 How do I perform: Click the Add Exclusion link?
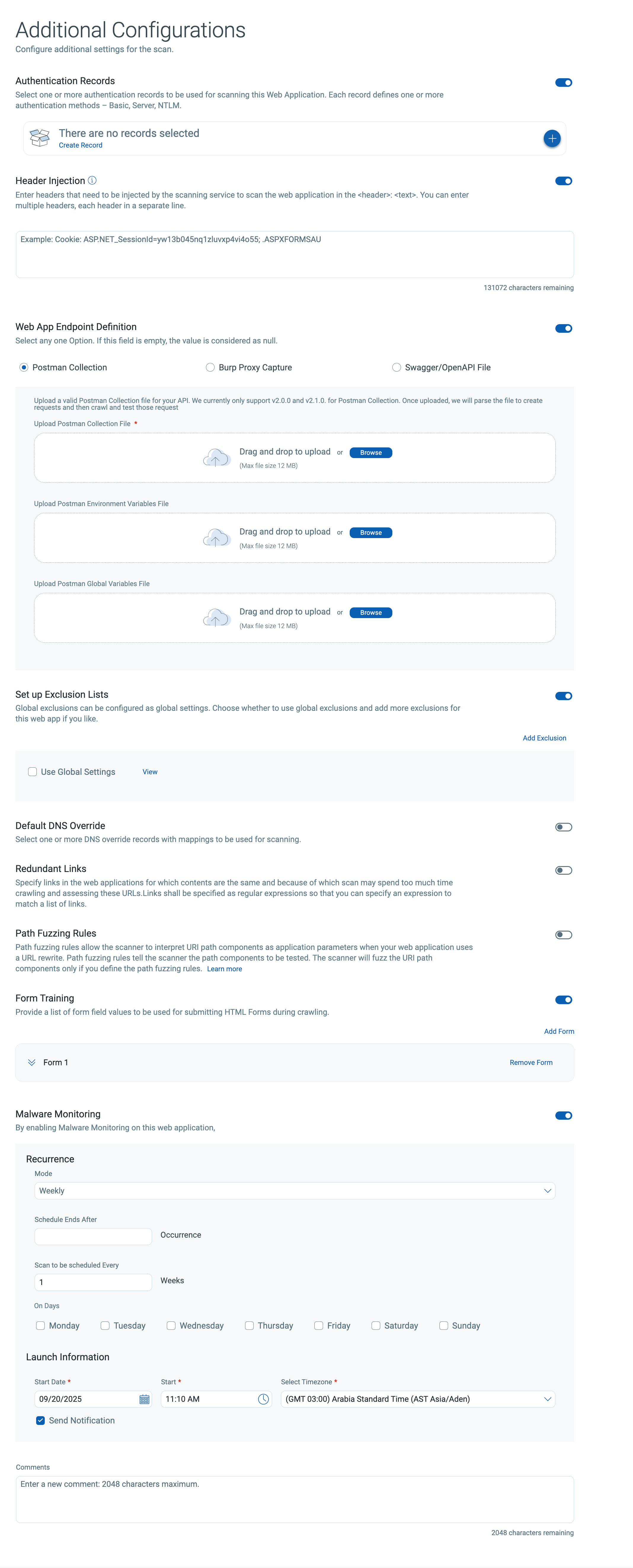[544, 738]
